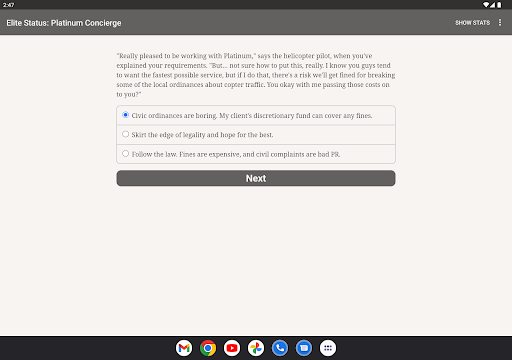This screenshot has height=360, width=512.
Task: Tap the battery status icon
Action: point(499,5)
